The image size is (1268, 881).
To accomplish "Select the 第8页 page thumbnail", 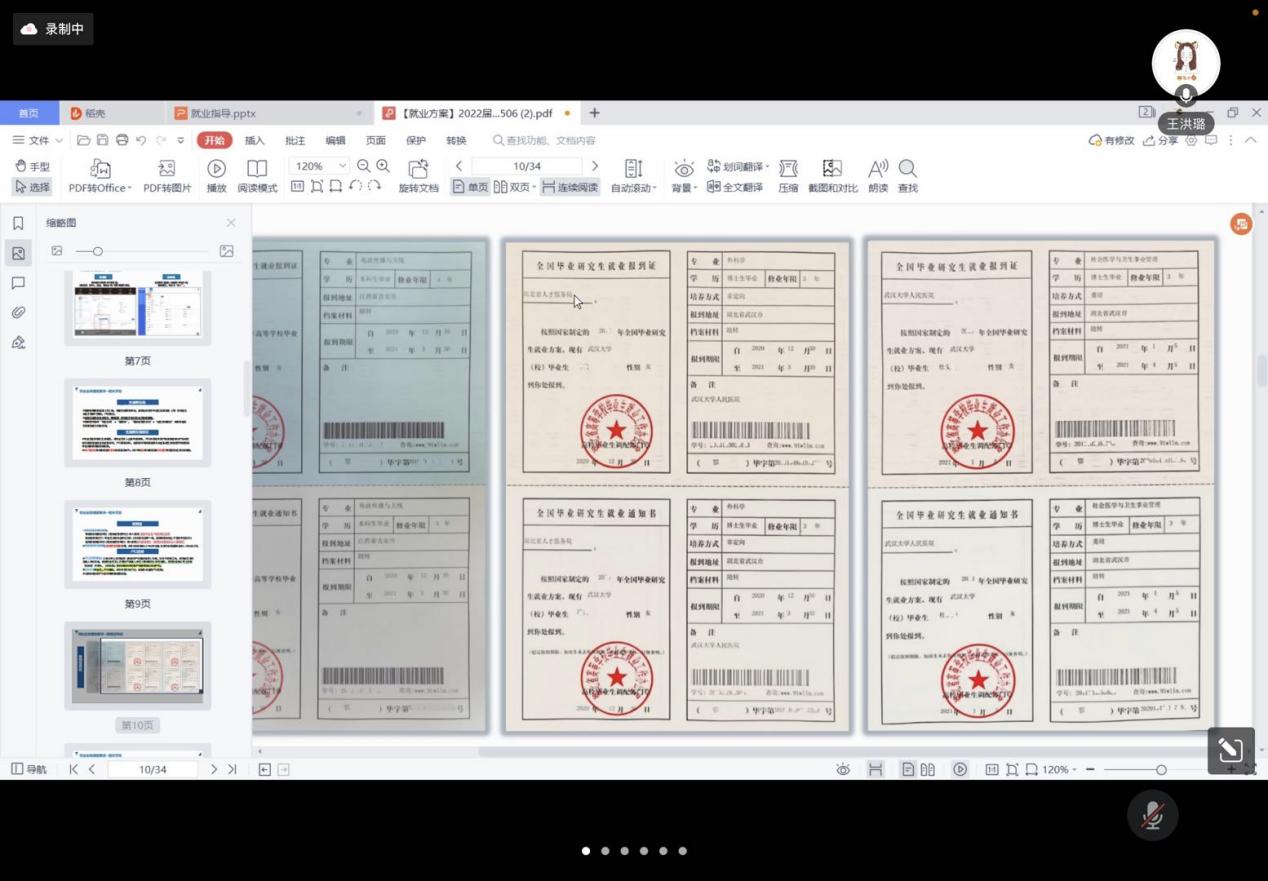I will 137,423.
